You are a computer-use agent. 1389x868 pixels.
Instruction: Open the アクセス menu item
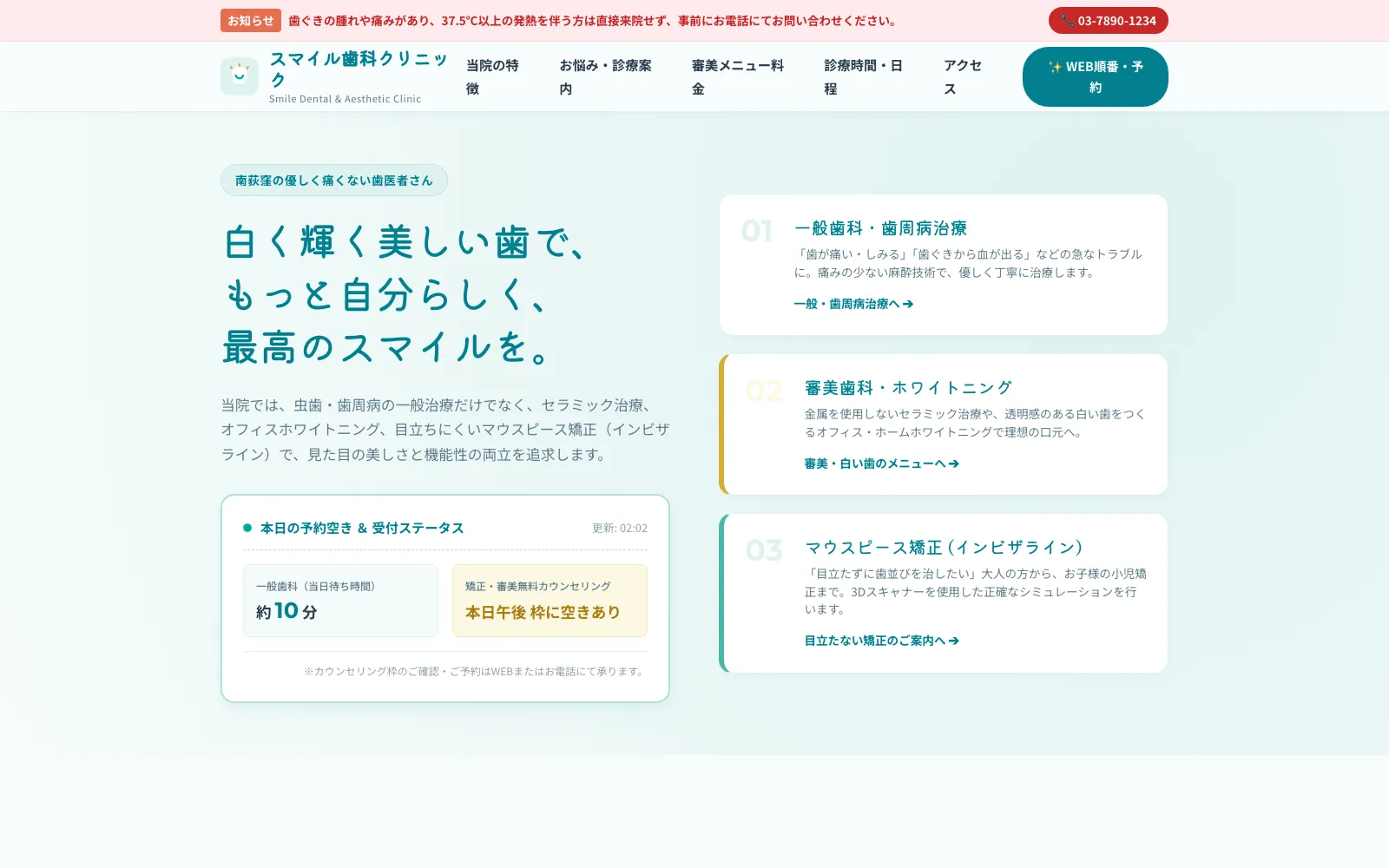point(963,76)
